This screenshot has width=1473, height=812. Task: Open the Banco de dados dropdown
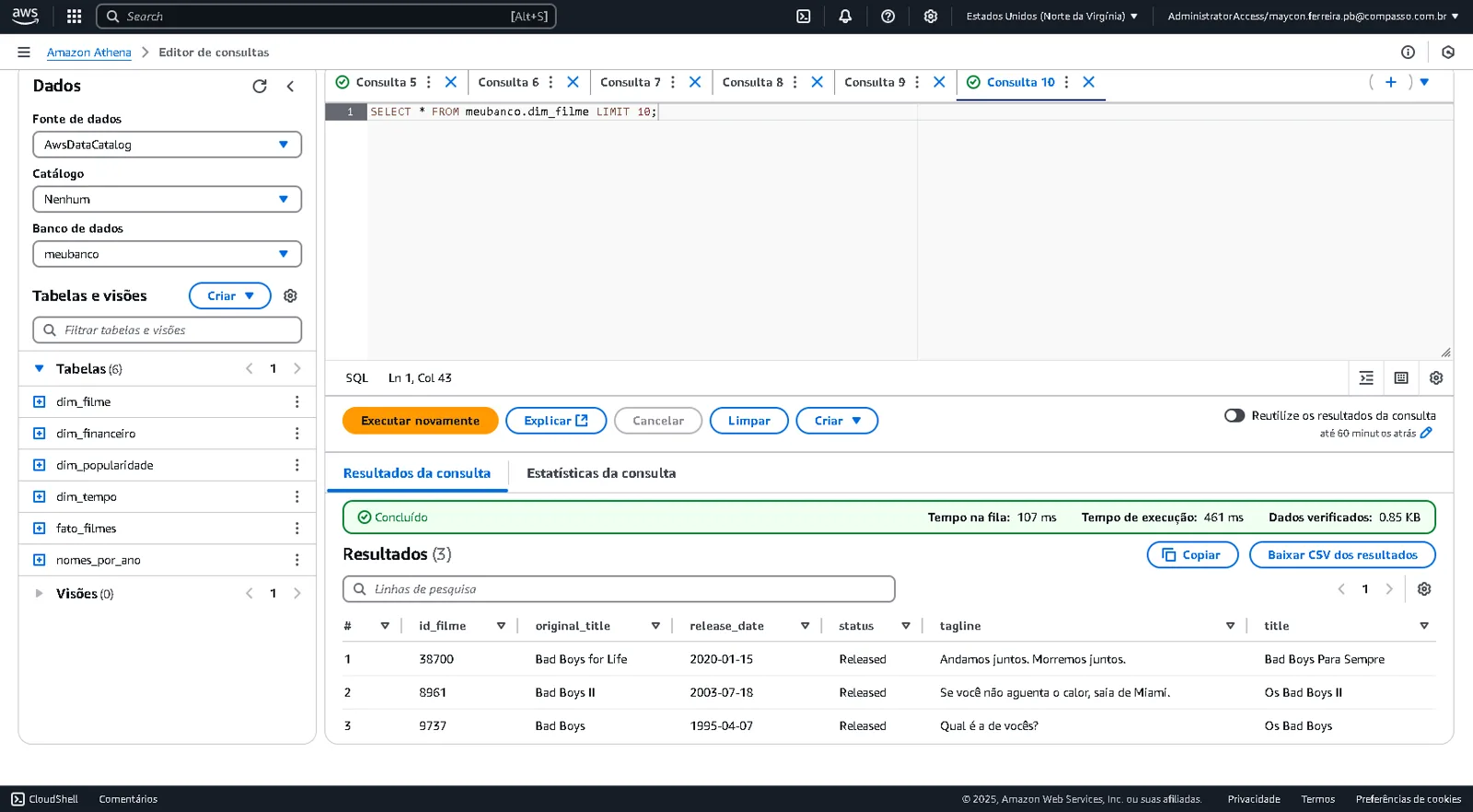point(167,254)
